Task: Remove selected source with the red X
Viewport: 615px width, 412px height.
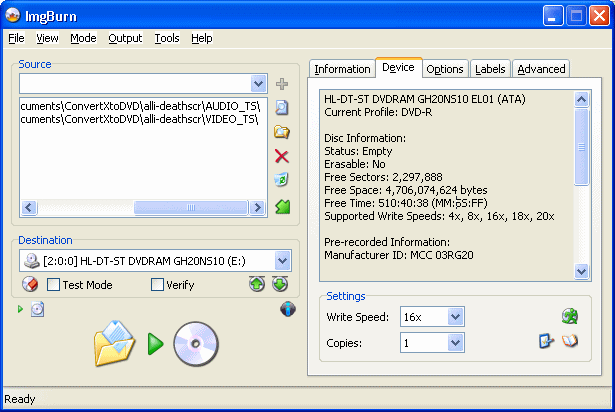Action: [282, 156]
